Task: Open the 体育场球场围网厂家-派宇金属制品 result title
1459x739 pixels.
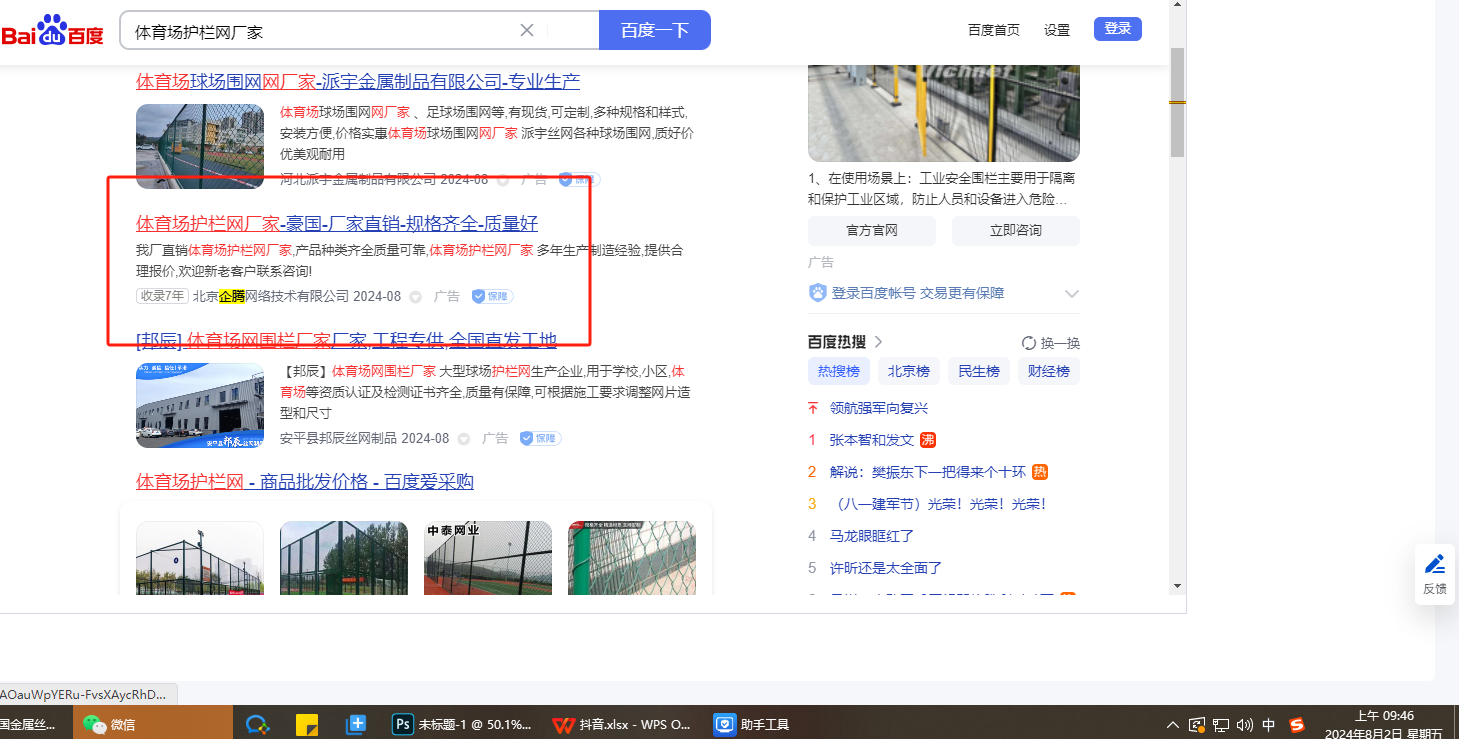Action: pyautogui.click(x=358, y=81)
